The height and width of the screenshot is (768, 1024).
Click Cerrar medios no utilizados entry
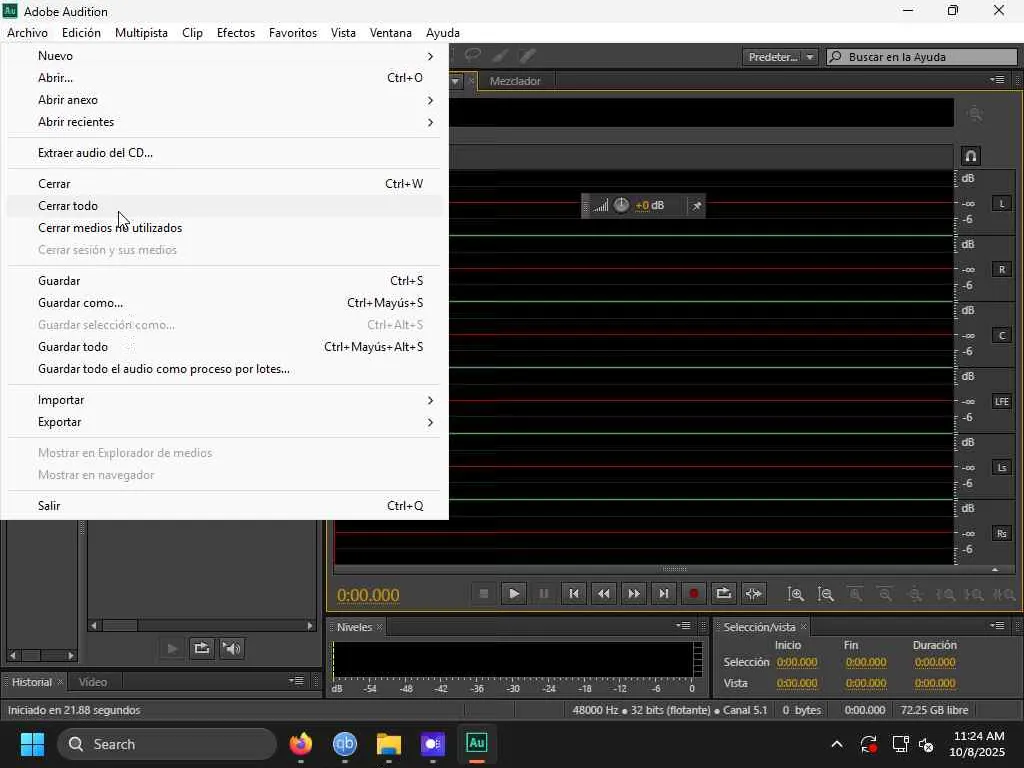point(225,228)
